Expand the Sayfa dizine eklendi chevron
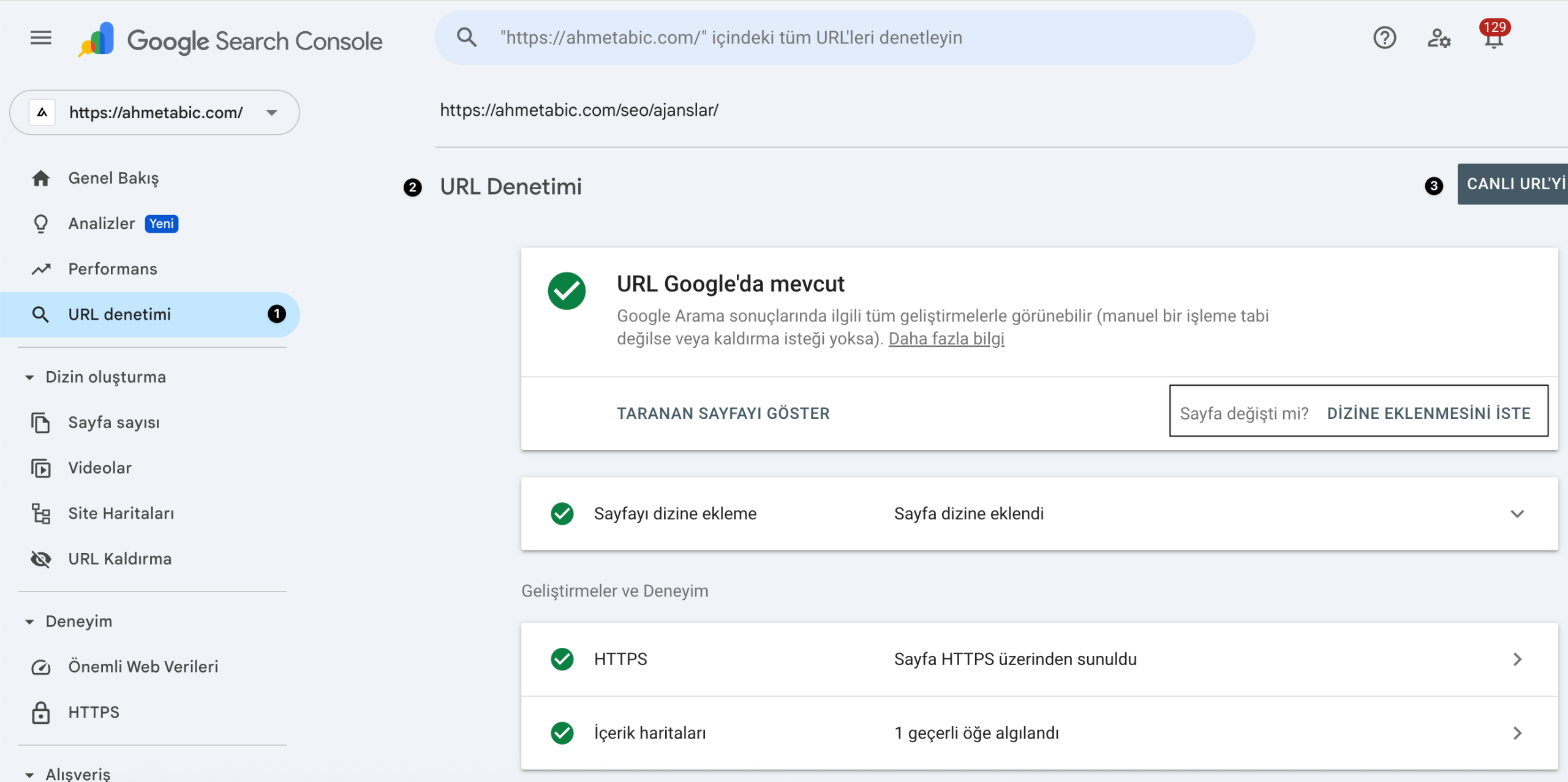Viewport: 1568px width, 782px height. coord(1517,514)
